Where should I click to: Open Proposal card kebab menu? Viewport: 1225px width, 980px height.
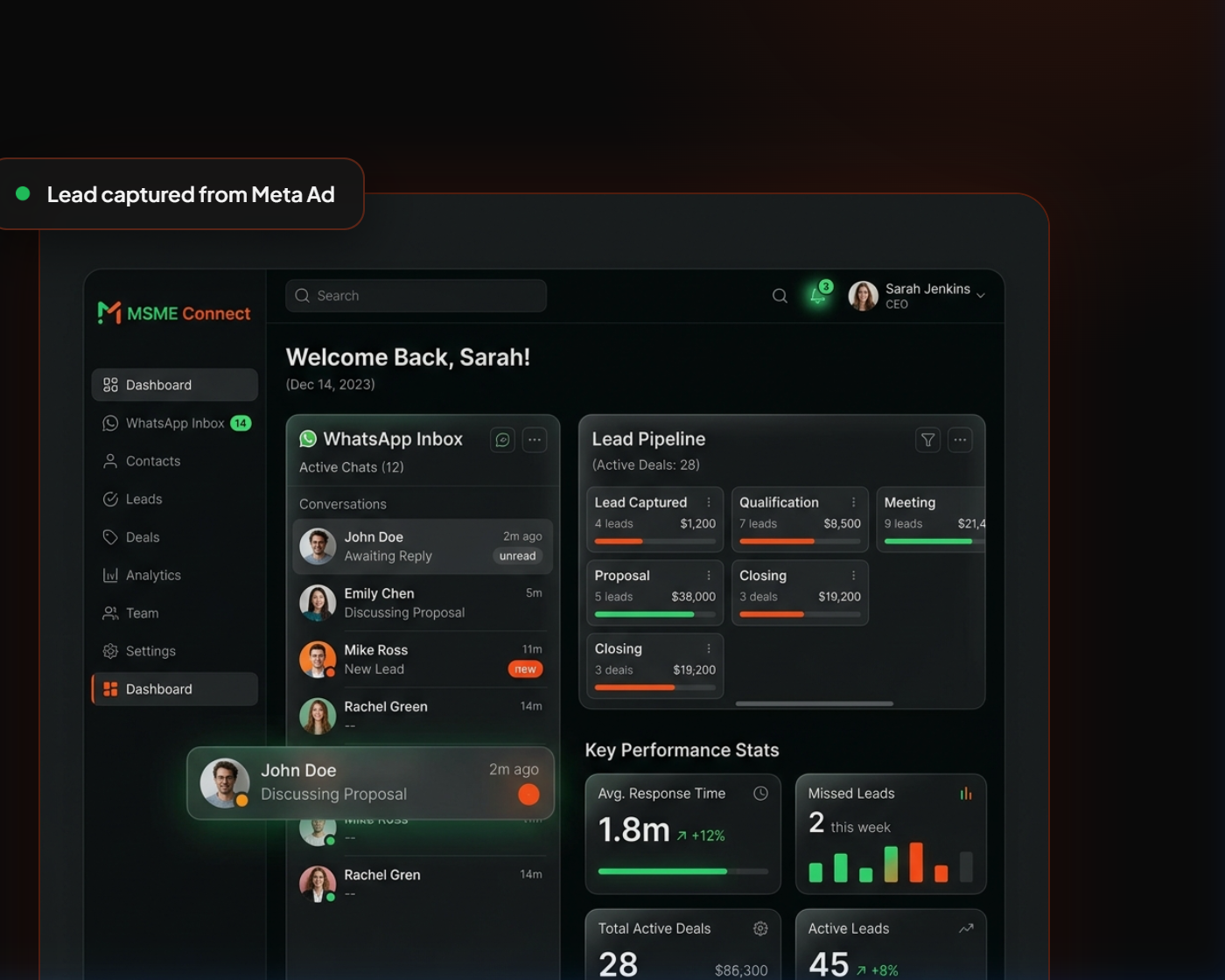point(709,576)
